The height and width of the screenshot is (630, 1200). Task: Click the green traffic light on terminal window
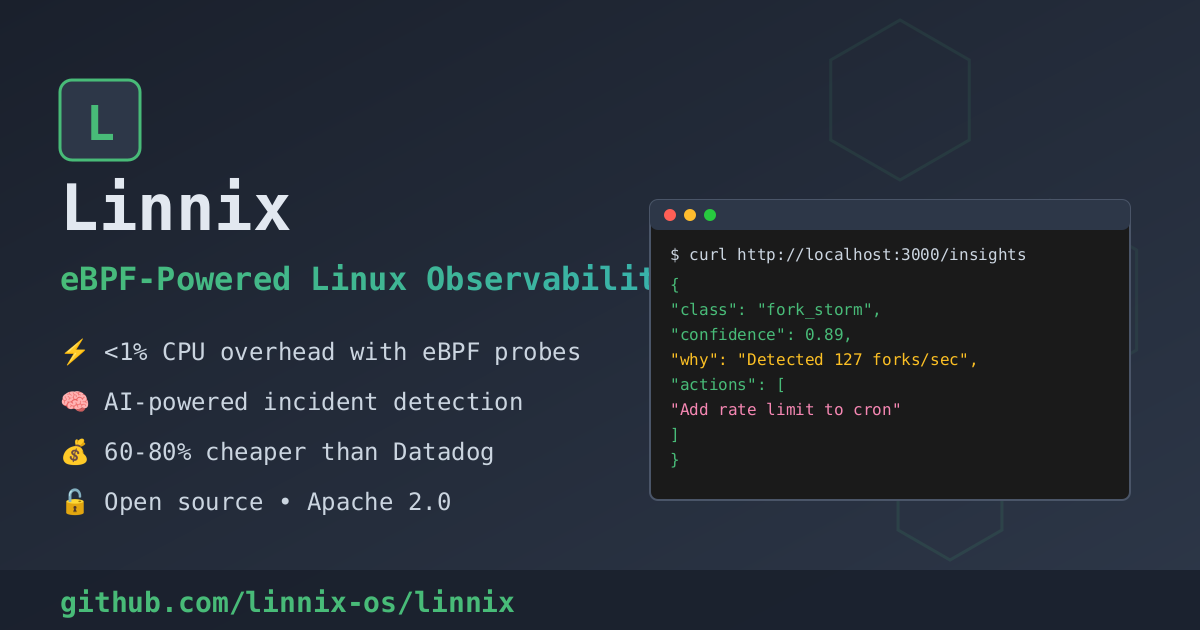pyautogui.click(x=710, y=214)
